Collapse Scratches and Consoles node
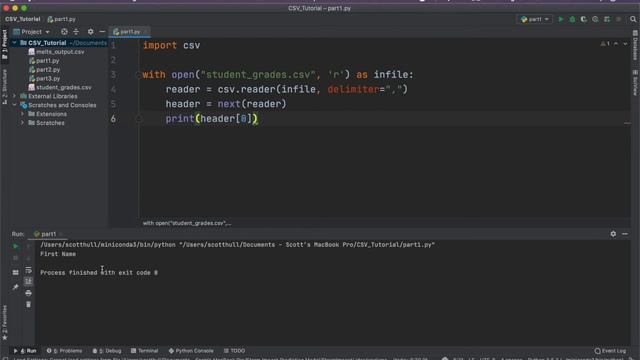Viewport: 640px width, 360px height. 15,105
